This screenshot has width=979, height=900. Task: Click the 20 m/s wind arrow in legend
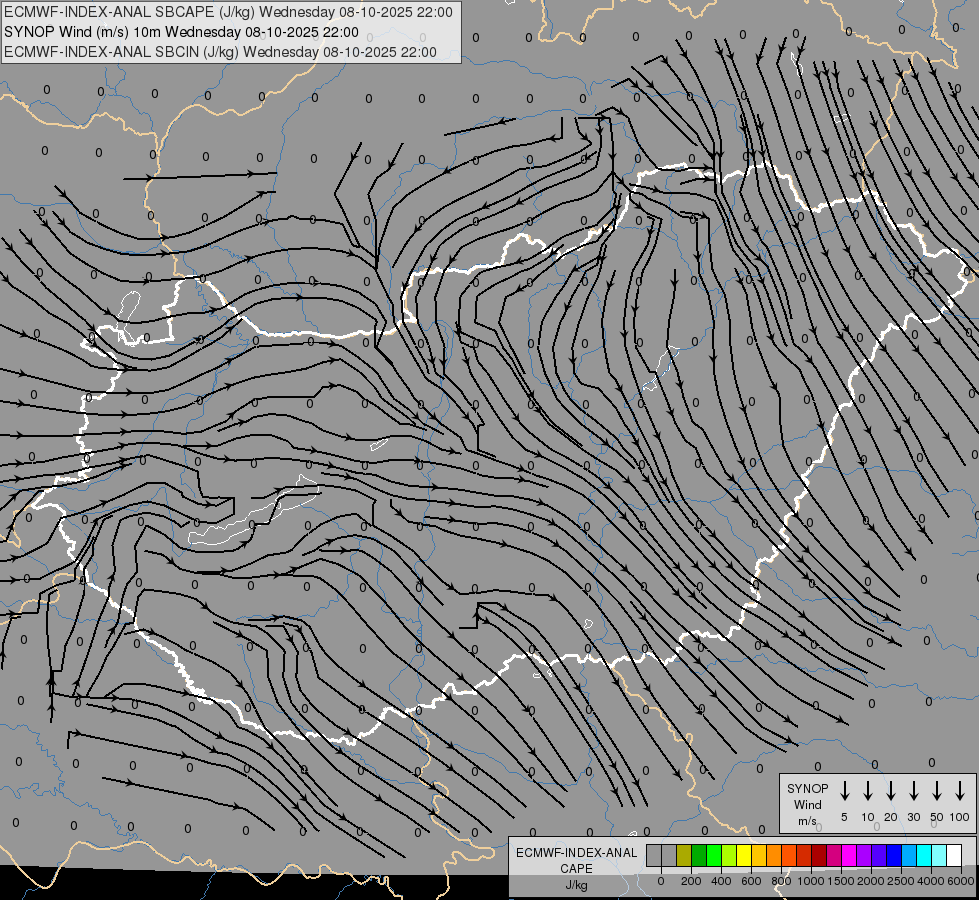(891, 791)
